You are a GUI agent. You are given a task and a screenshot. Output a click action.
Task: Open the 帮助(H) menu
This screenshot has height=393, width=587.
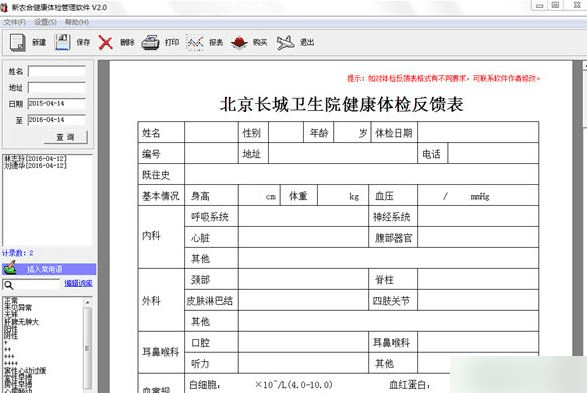77,22
